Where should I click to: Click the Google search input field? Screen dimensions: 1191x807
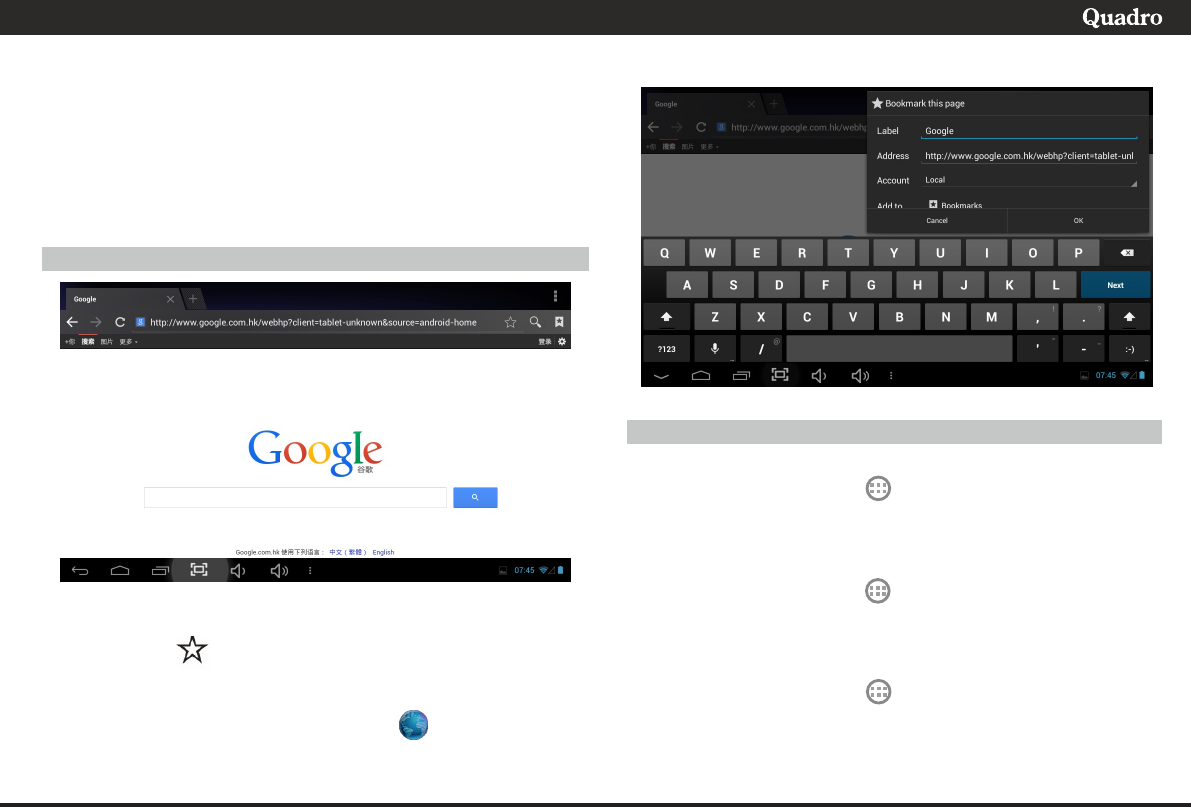click(295, 498)
